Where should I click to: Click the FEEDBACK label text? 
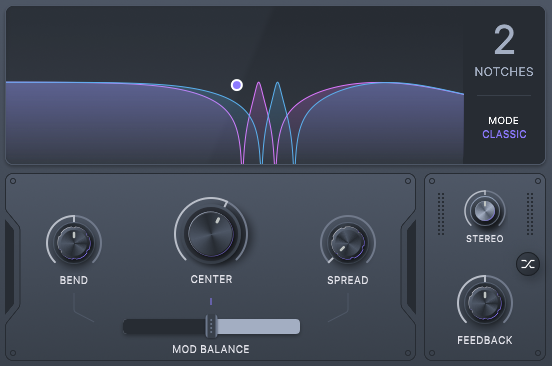485,340
